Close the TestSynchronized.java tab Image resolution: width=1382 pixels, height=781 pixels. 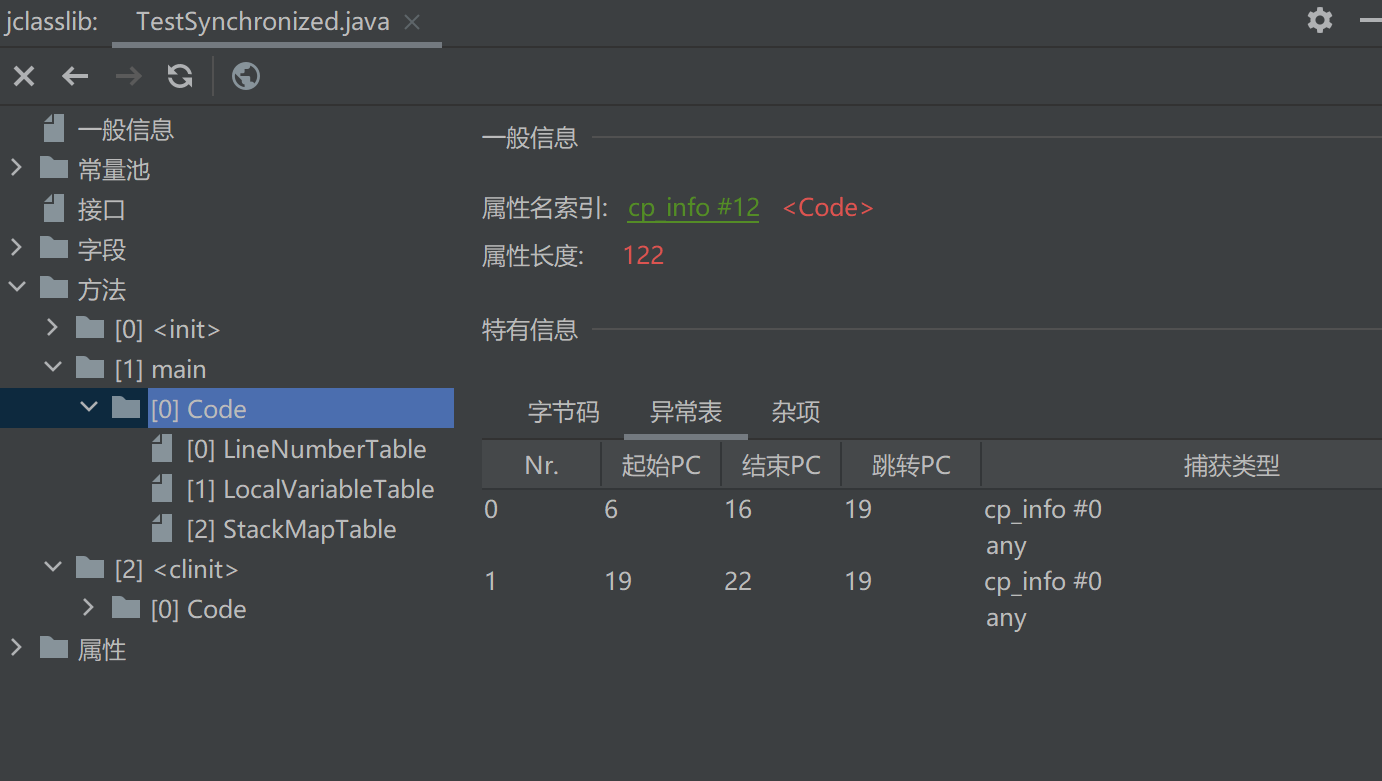tap(412, 22)
